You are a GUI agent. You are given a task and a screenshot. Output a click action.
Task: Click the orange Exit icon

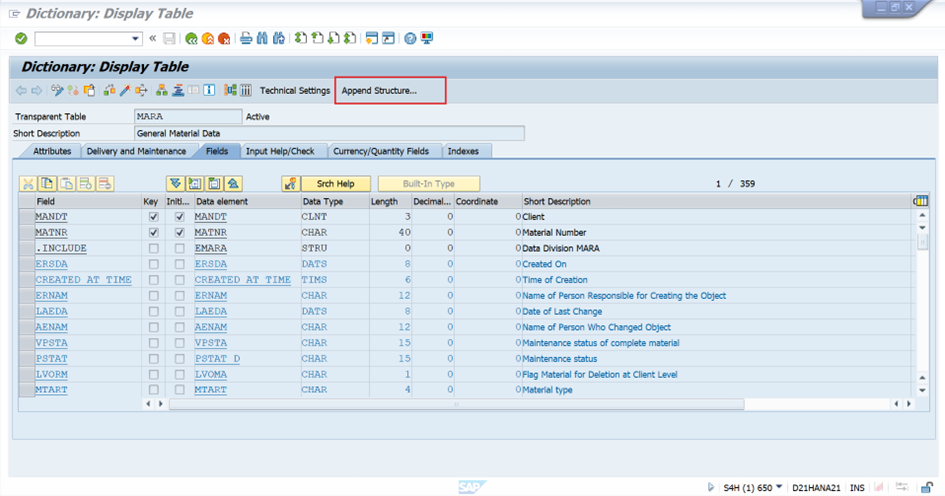tap(207, 39)
